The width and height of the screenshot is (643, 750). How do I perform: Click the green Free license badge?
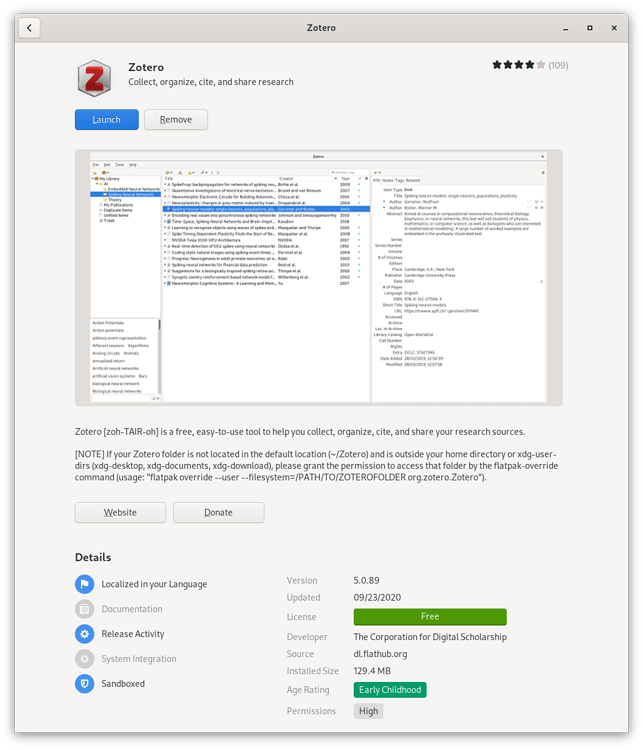click(x=430, y=617)
